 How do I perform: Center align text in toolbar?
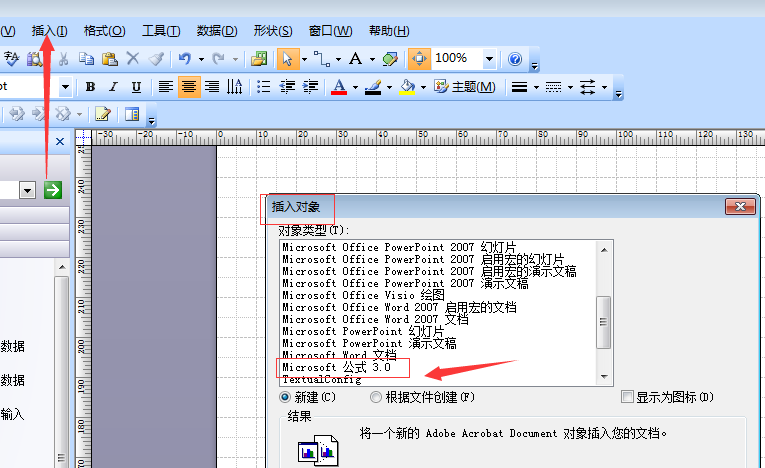(x=189, y=87)
